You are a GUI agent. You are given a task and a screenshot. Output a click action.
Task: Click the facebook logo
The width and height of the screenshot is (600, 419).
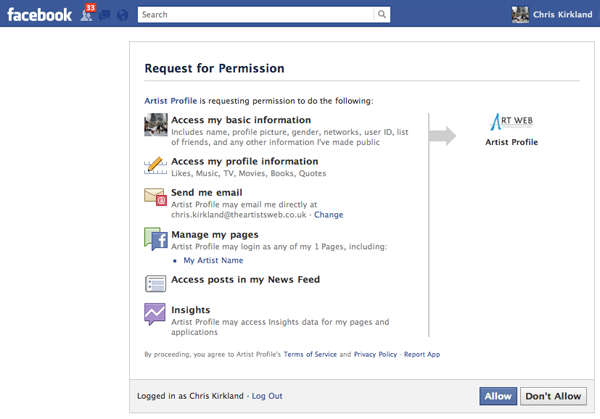39,15
